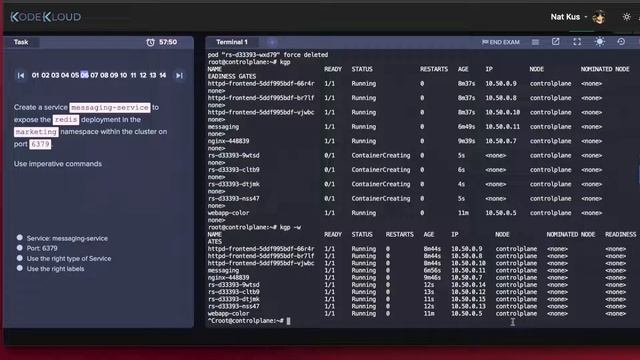Image resolution: width=640 pixels, height=360 pixels.
Task: Click the timer clock icon
Action: click(151, 42)
